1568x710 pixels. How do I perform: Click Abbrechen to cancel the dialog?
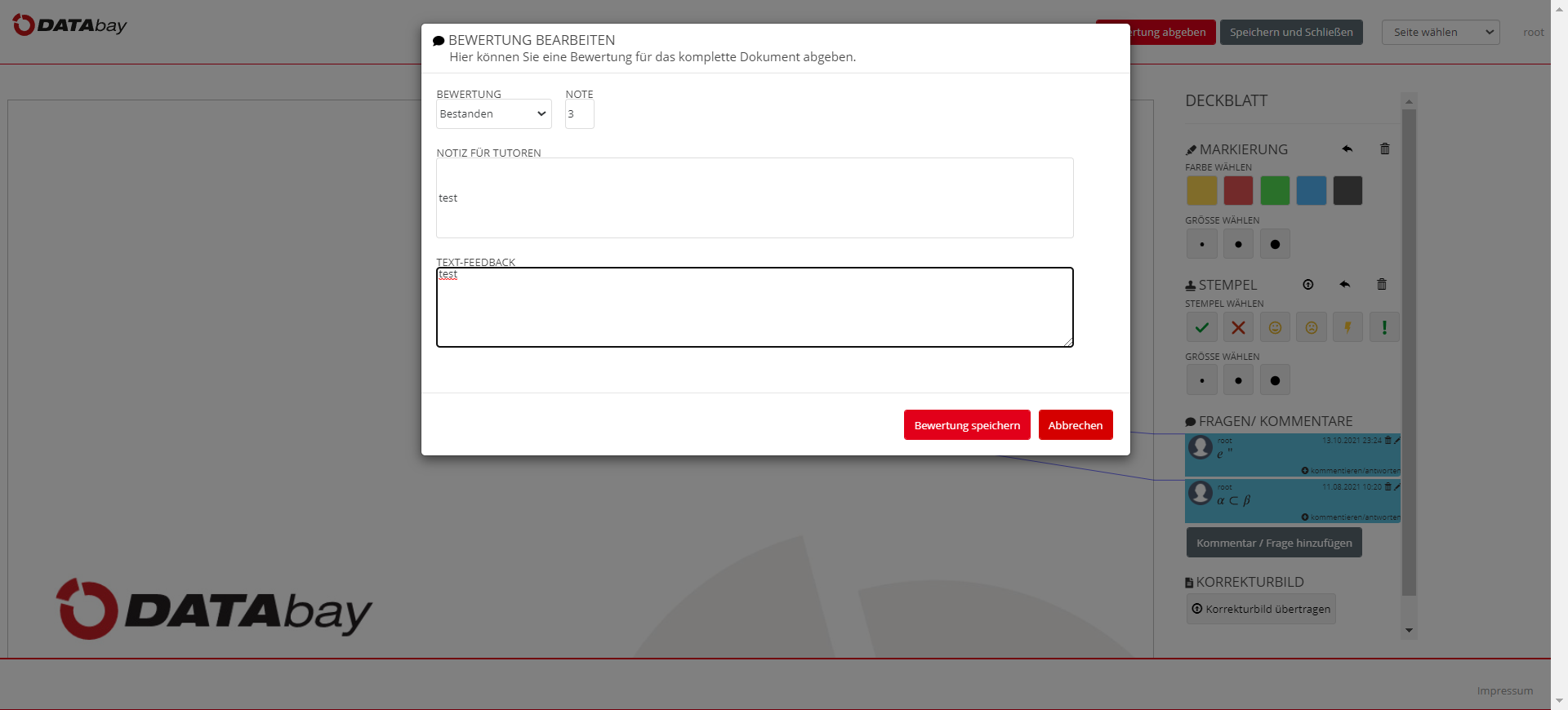1076,425
